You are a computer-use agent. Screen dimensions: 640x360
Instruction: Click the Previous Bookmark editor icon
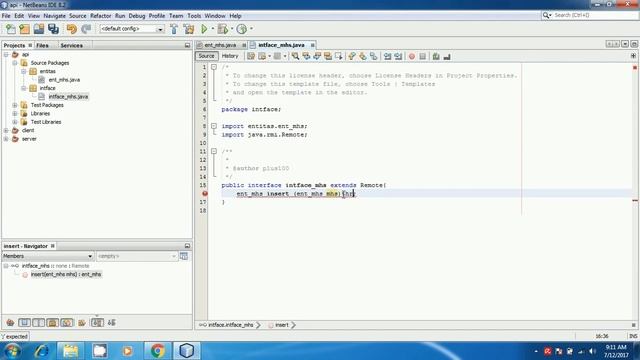click(x=352, y=56)
